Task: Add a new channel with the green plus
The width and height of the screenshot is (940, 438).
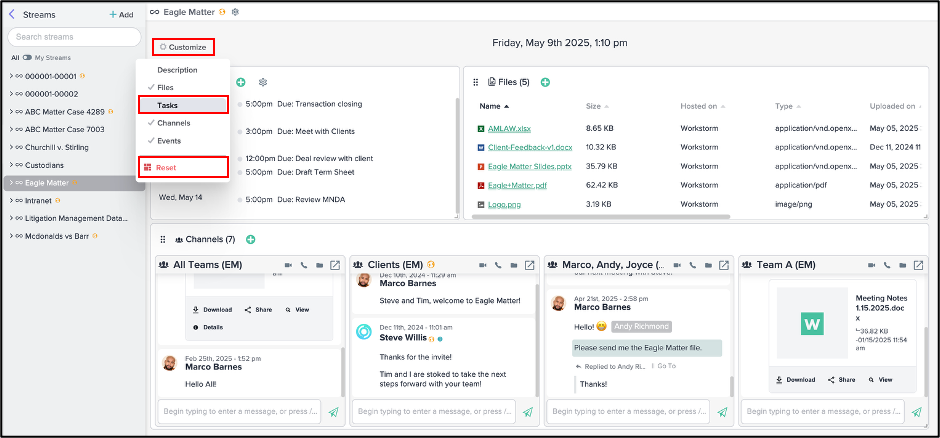Action: (251, 240)
